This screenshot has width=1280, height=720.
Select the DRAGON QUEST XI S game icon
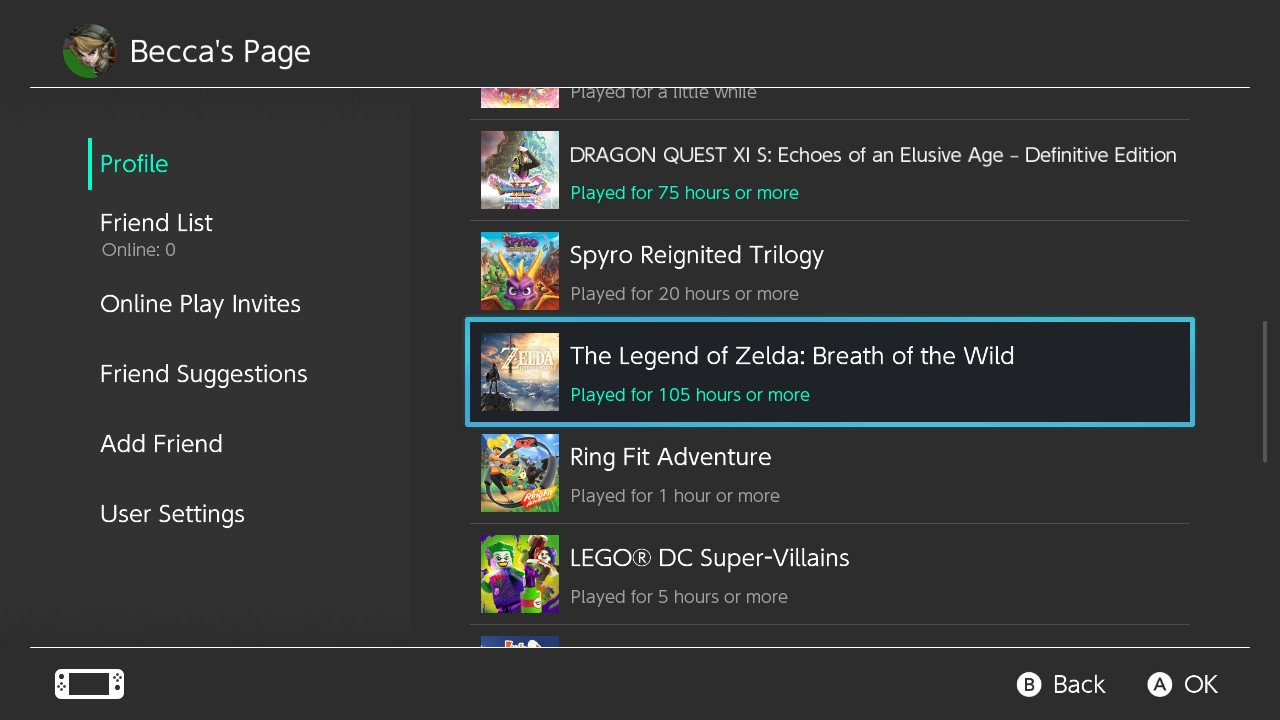pos(519,170)
